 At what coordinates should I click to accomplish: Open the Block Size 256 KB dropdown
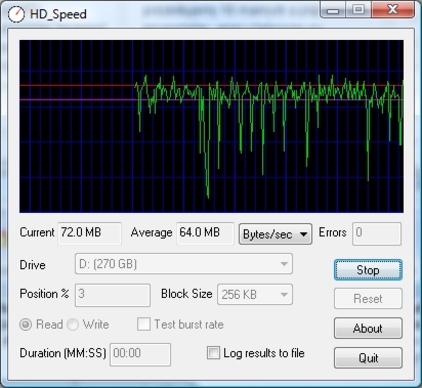pos(255,294)
